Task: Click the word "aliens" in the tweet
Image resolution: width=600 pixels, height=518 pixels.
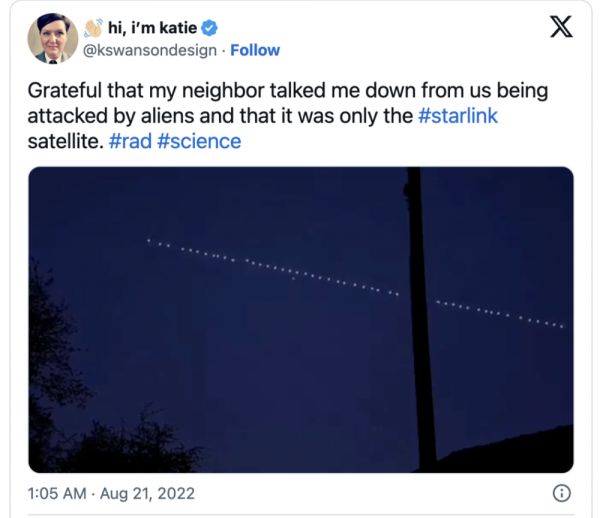Action: point(224,116)
